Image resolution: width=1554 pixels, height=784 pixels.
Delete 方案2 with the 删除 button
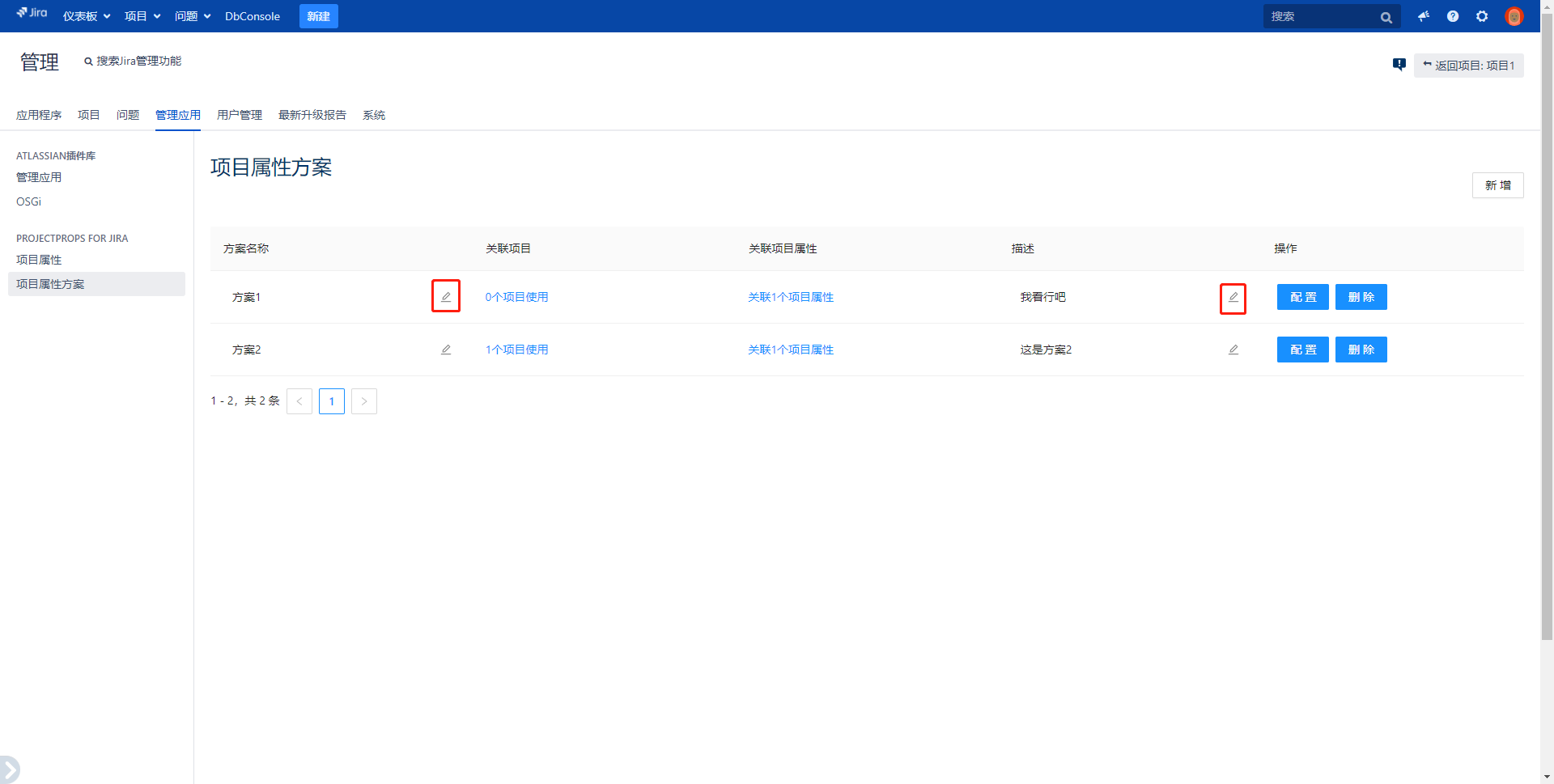[1361, 350]
